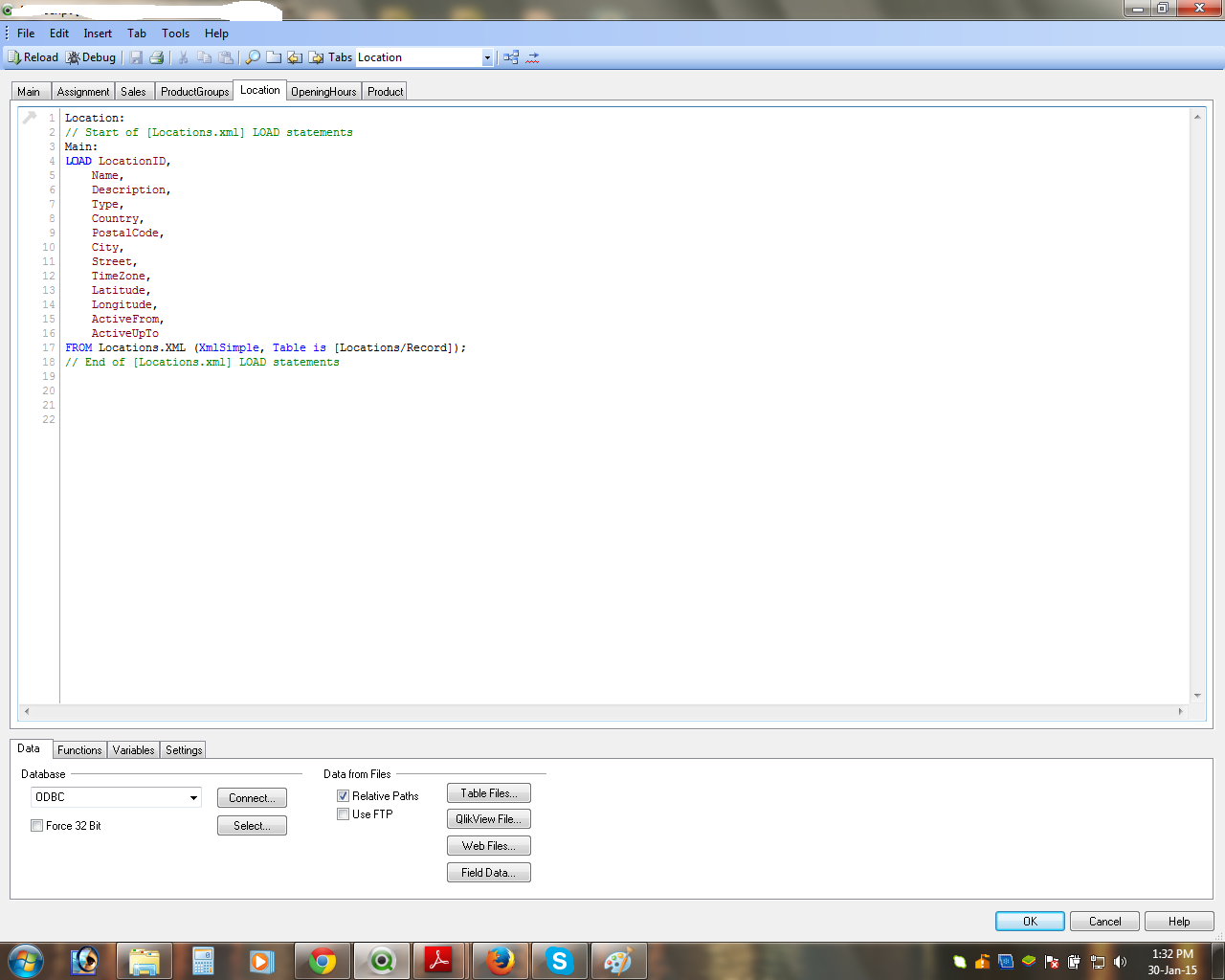Screen dimensions: 1225x980
Task: Switch to the OpeningHours script tab
Action: [323, 92]
